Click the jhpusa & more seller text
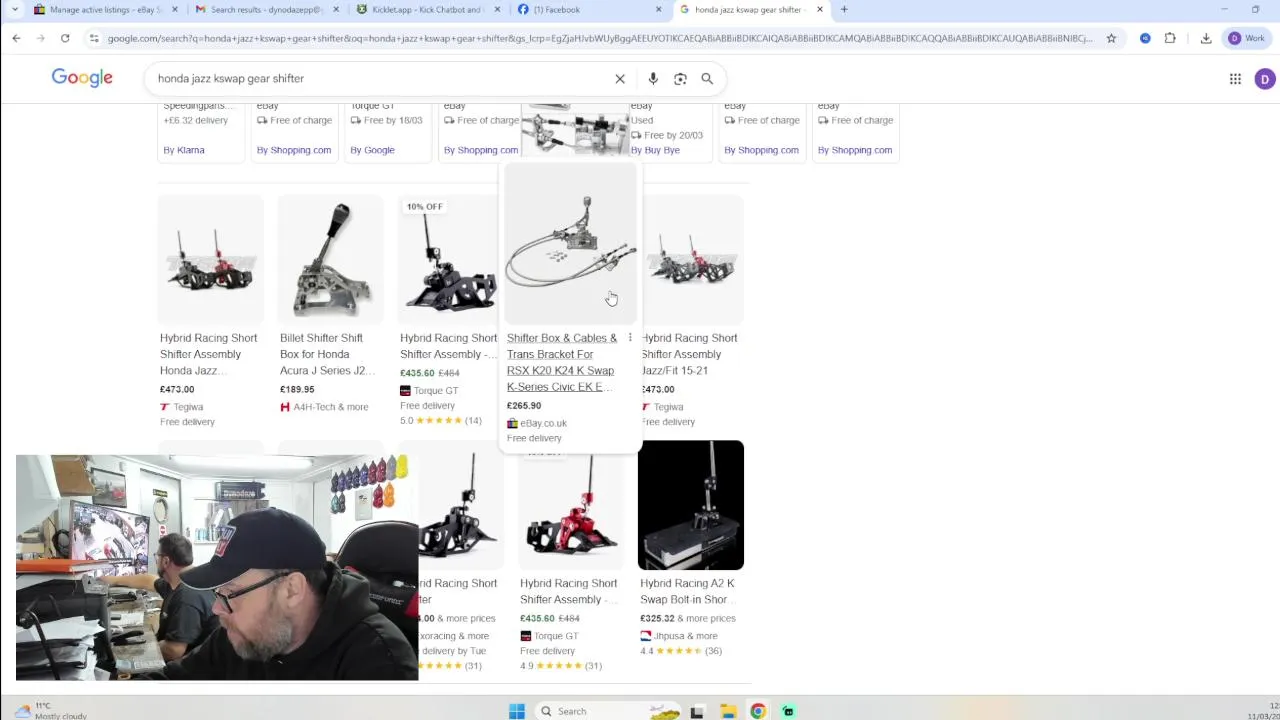Viewport: 1280px width, 720px height. [x=686, y=635]
